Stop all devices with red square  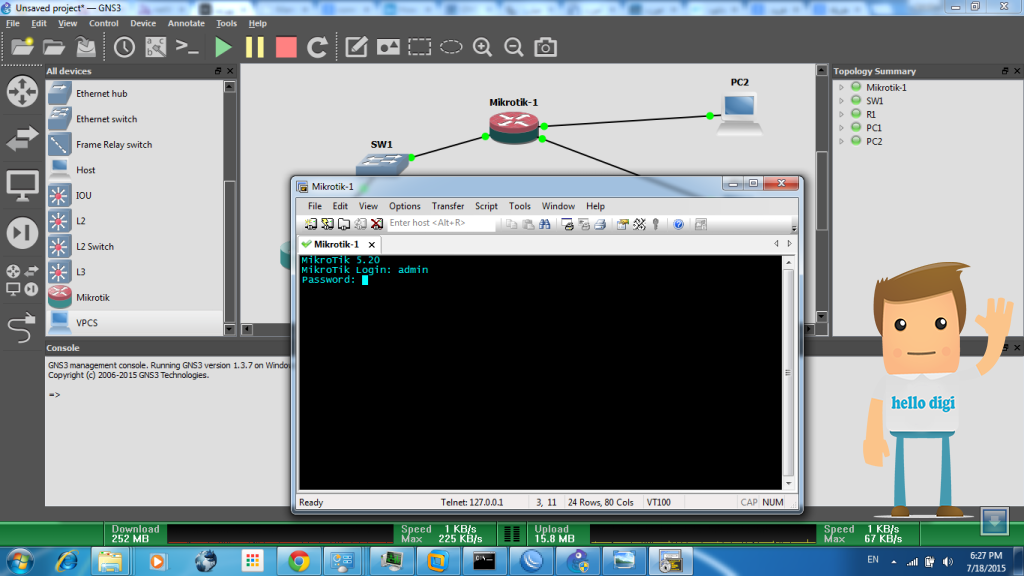click(x=286, y=47)
